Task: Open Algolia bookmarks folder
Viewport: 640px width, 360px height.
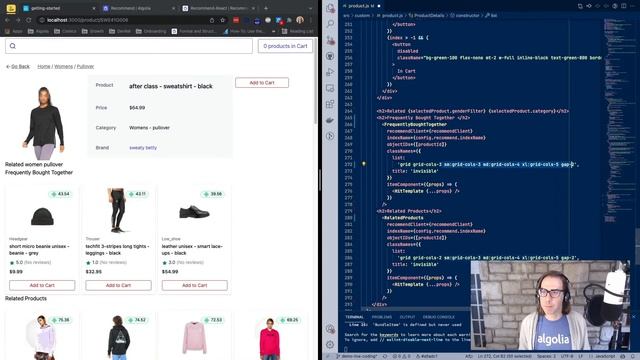Action: 39,31
